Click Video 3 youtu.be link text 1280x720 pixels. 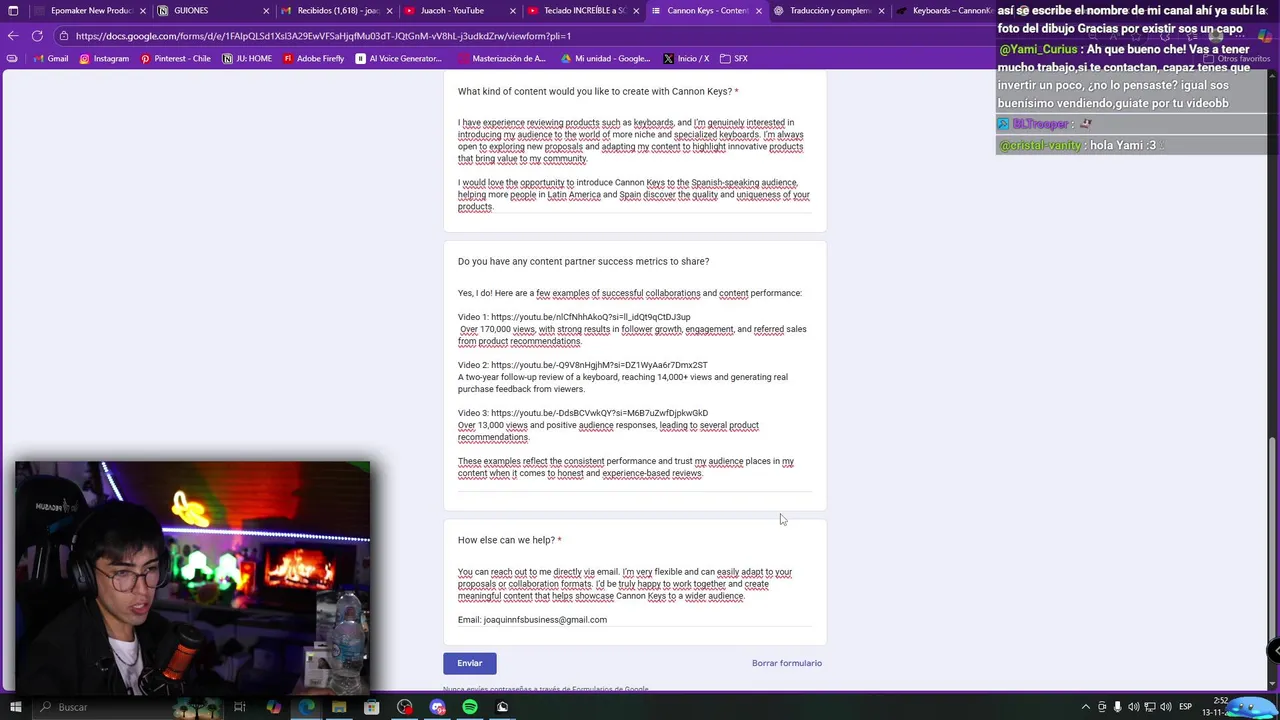click(599, 413)
